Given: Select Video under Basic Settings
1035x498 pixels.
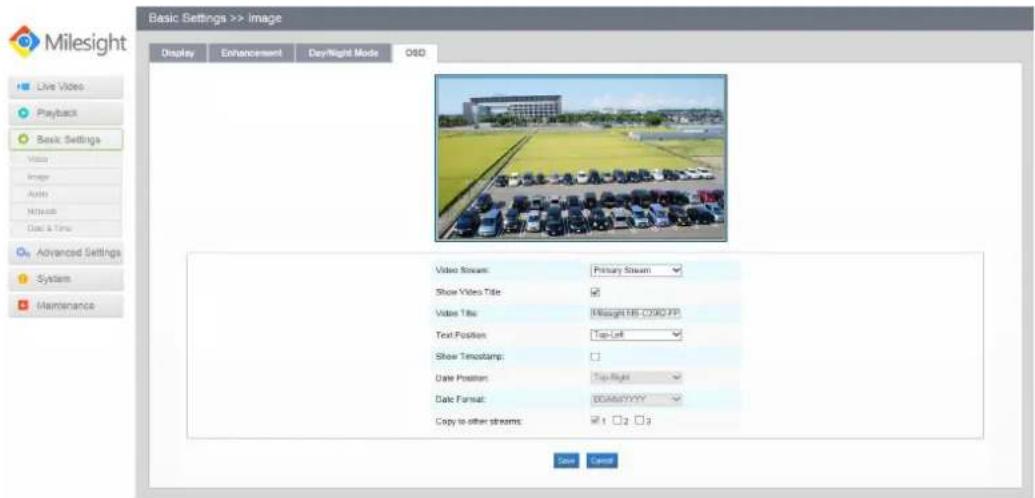Looking at the screenshot, I should click(66, 159).
